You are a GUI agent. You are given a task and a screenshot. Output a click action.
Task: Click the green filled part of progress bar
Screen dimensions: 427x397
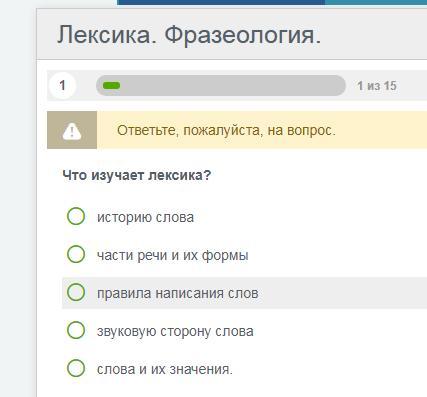[x=111, y=86]
